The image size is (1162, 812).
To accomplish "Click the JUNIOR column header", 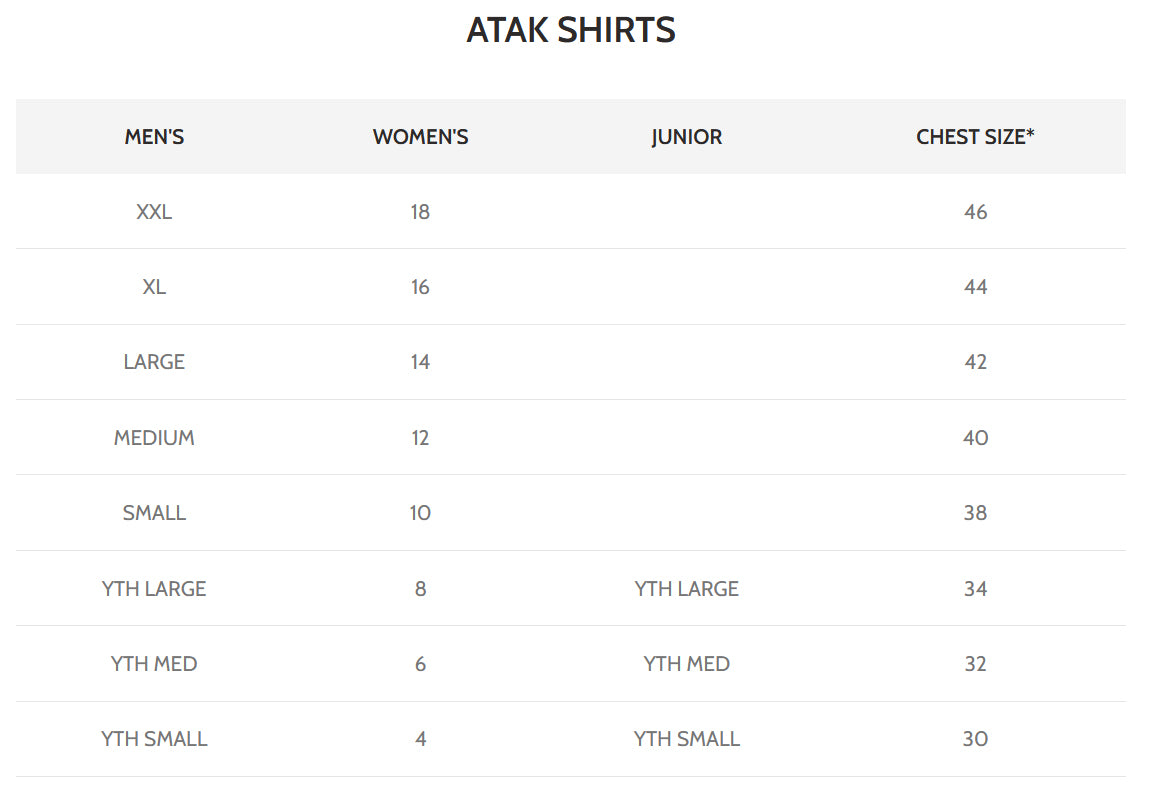I will [686, 137].
